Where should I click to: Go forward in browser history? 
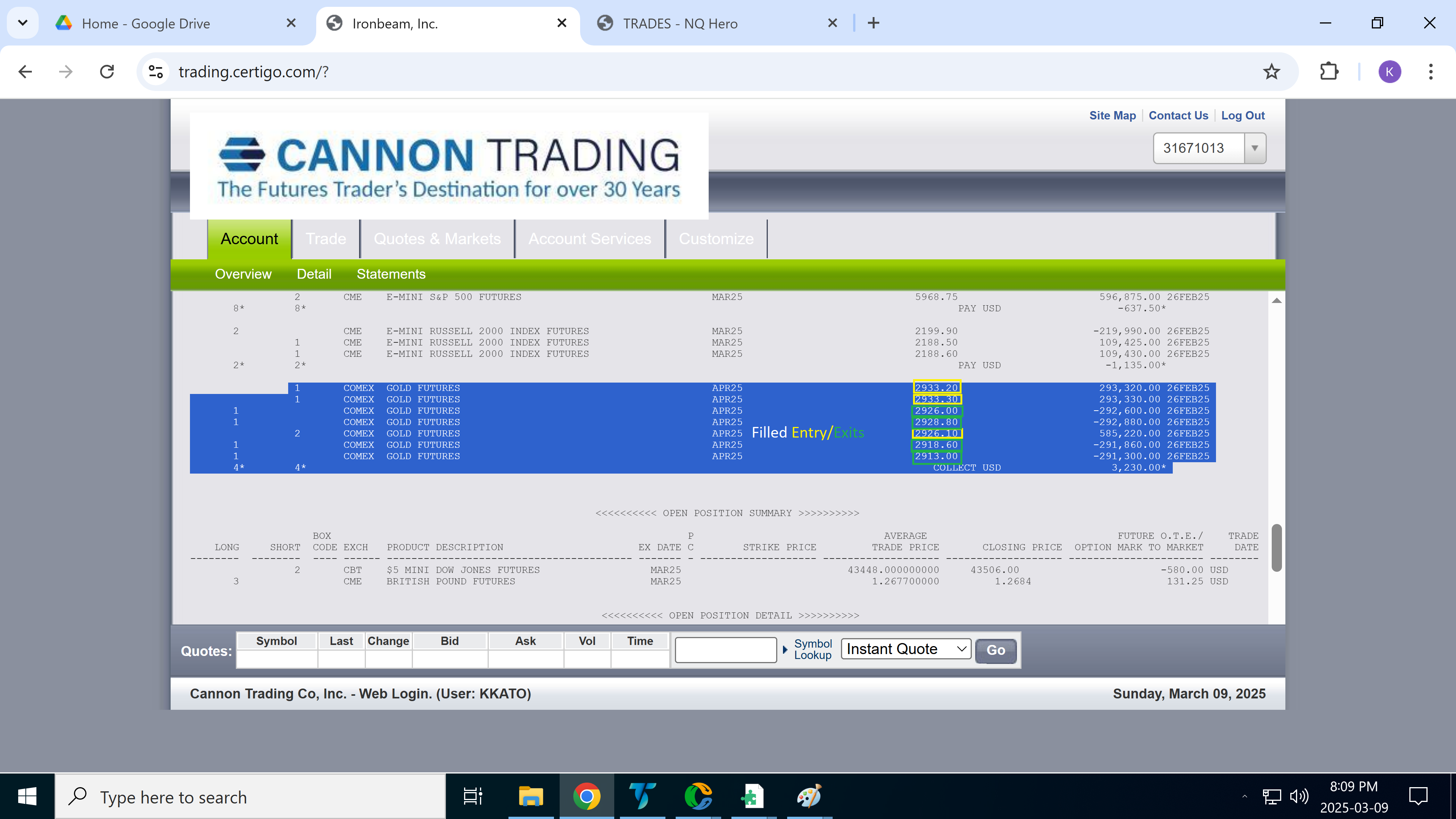click(66, 72)
